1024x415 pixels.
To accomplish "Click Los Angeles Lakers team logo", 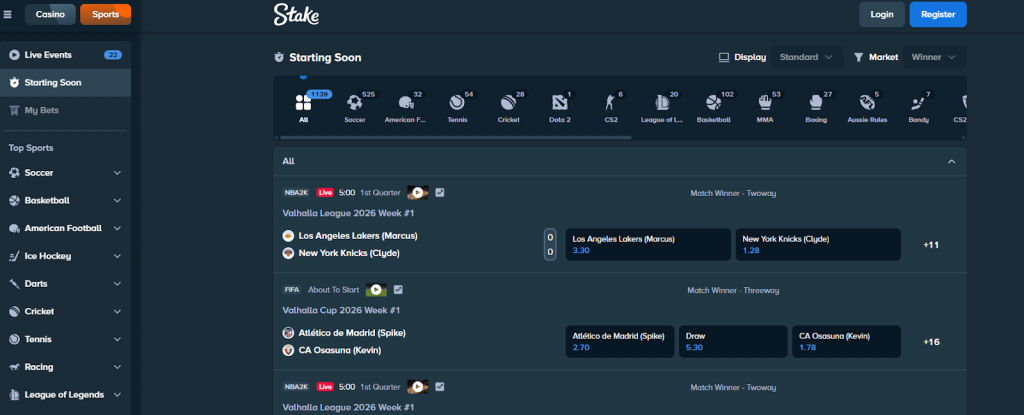I will pyautogui.click(x=288, y=236).
